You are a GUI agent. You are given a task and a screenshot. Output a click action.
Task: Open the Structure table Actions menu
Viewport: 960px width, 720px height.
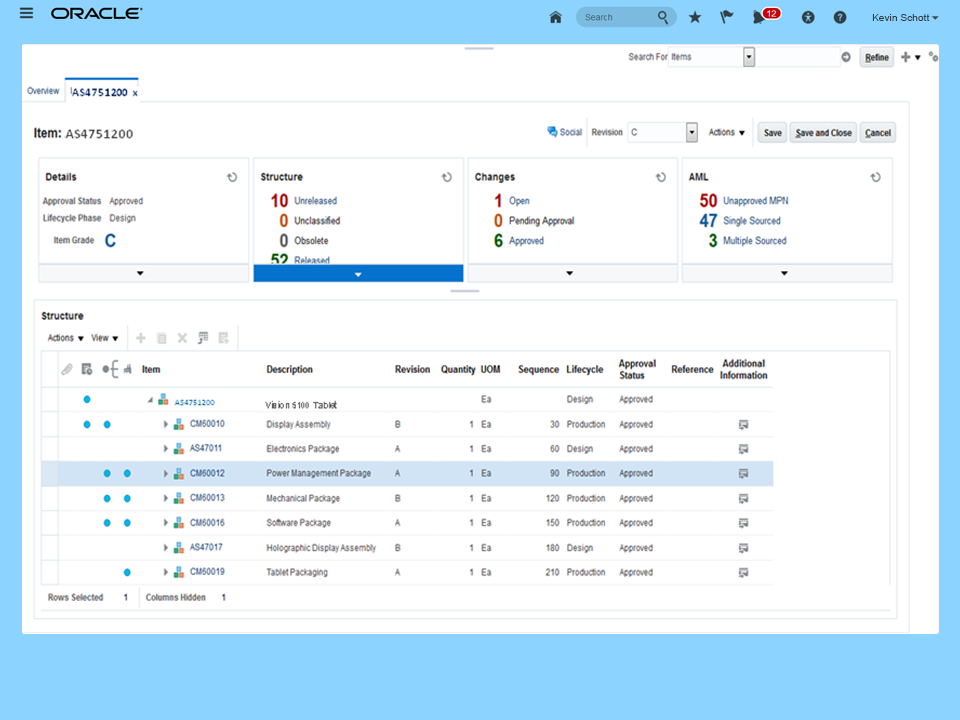[66, 338]
